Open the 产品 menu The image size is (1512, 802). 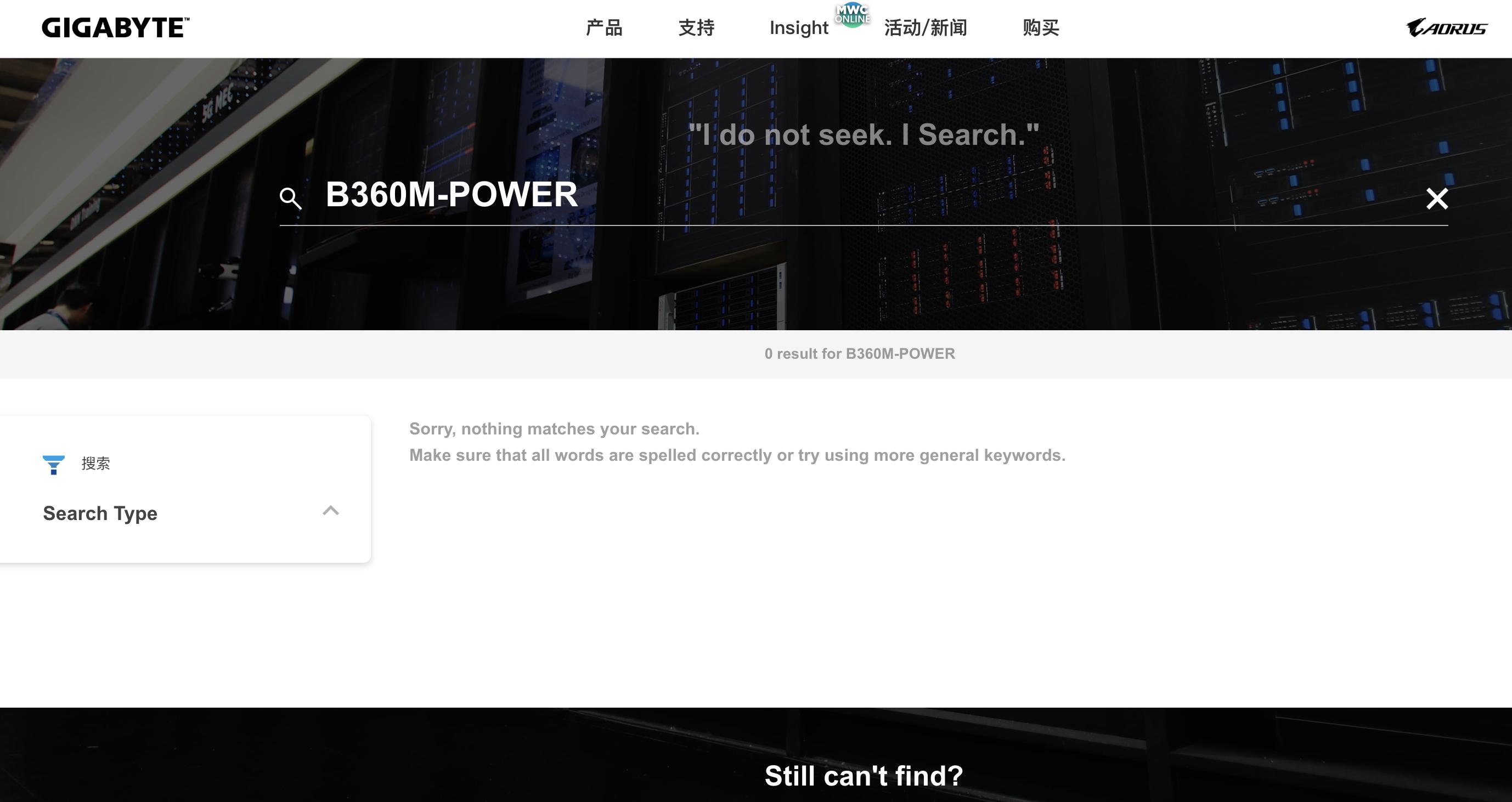click(x=604, y=27)
